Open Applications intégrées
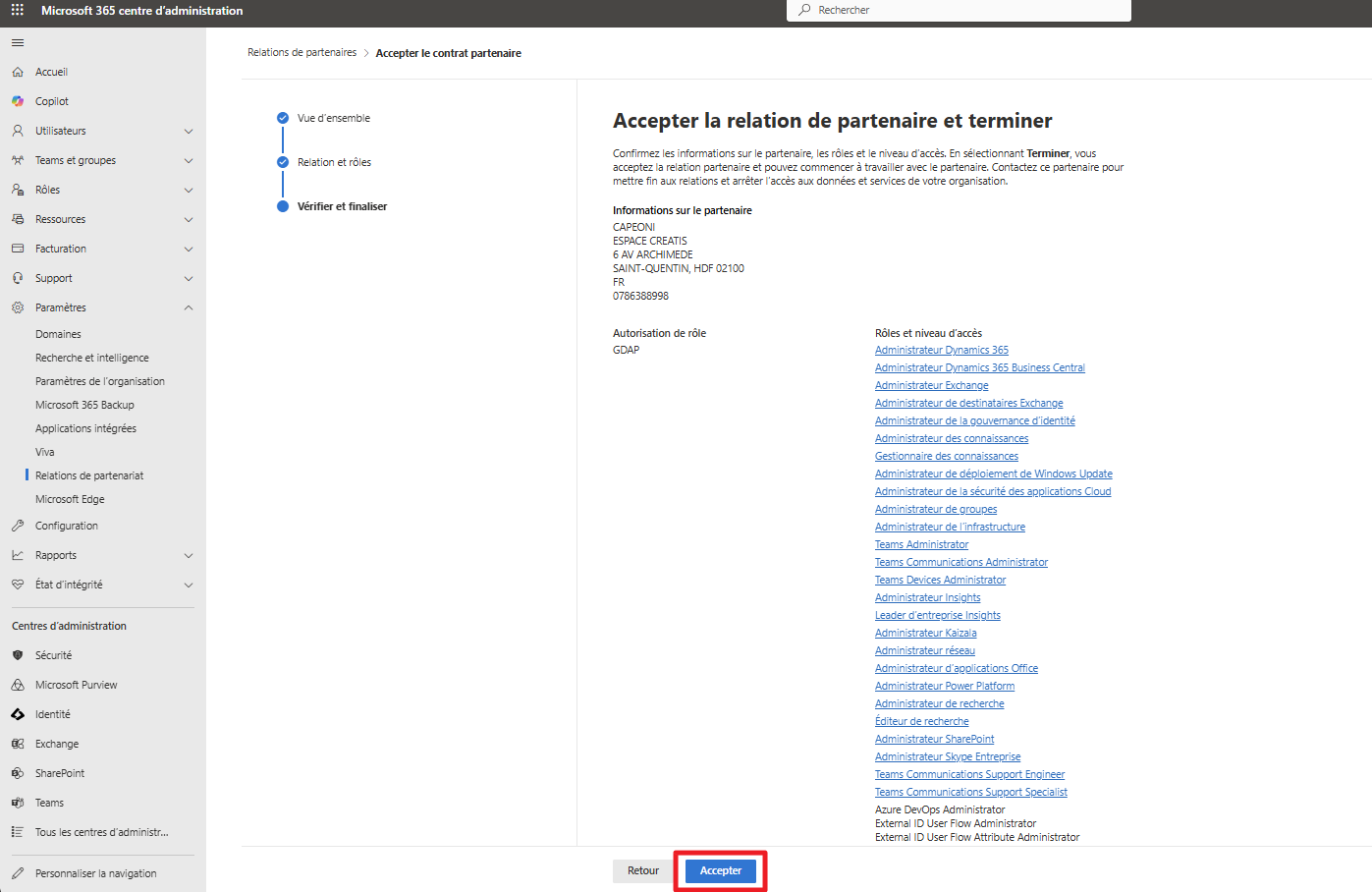Image resolution: width=1372 pixels, height=892 pixels. pos(85,428)
